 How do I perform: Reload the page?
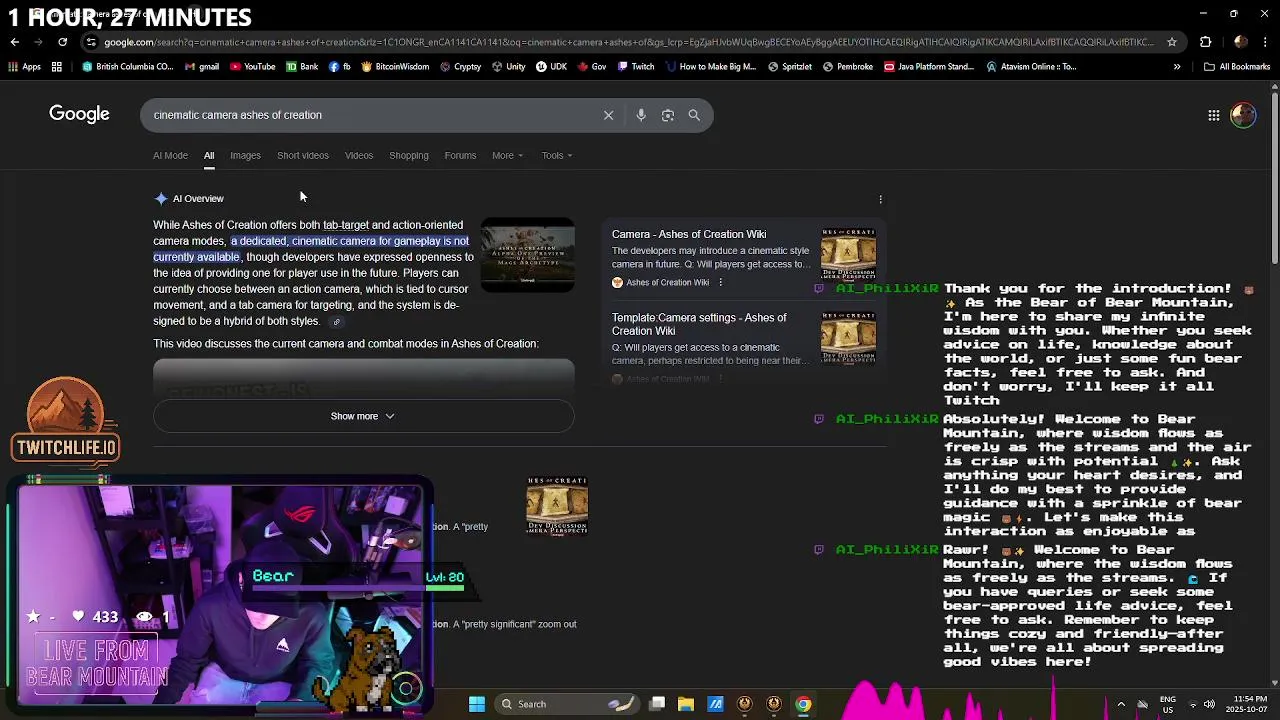click(62, 42)
